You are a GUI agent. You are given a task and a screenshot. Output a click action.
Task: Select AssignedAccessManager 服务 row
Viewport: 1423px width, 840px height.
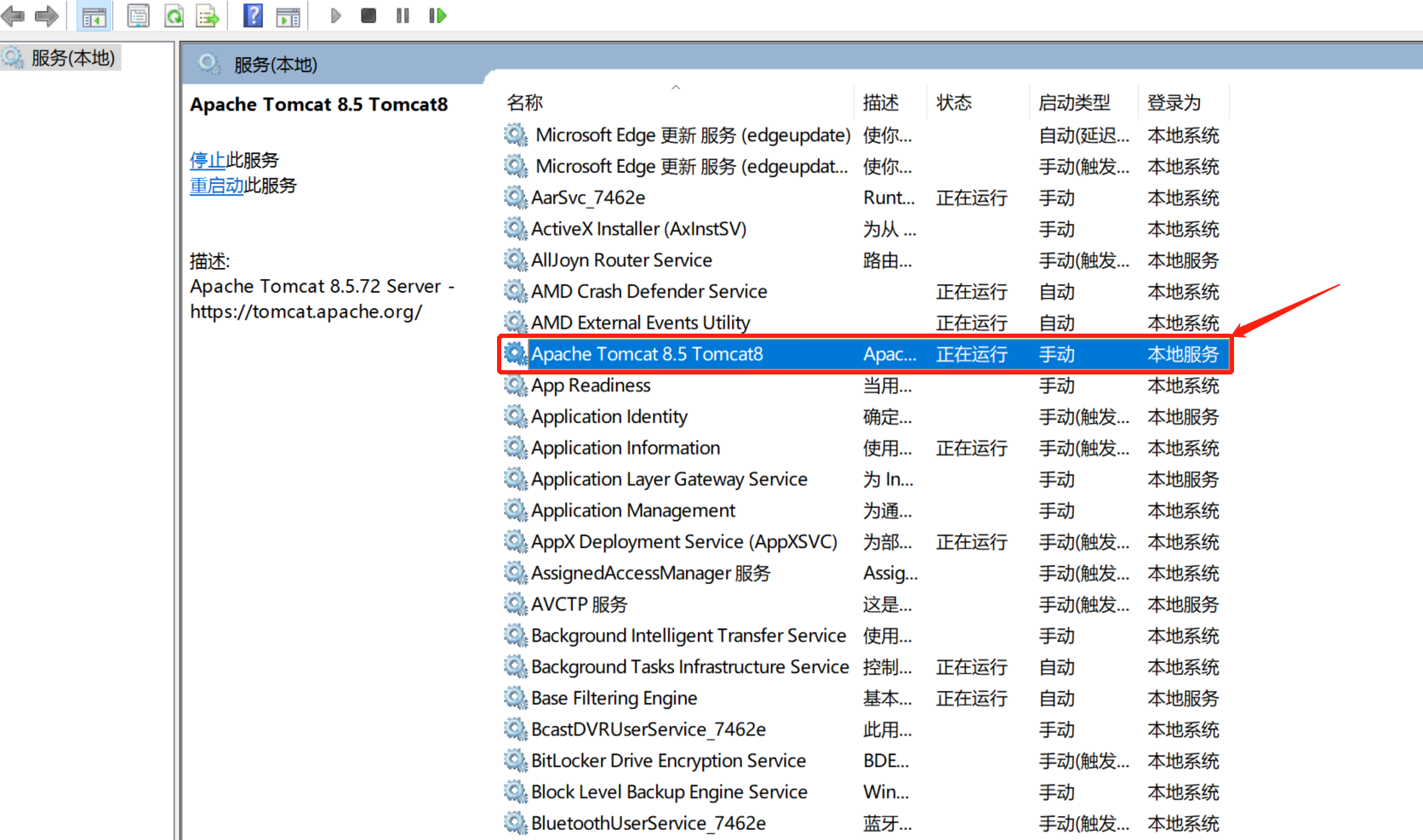pos(651,573)
